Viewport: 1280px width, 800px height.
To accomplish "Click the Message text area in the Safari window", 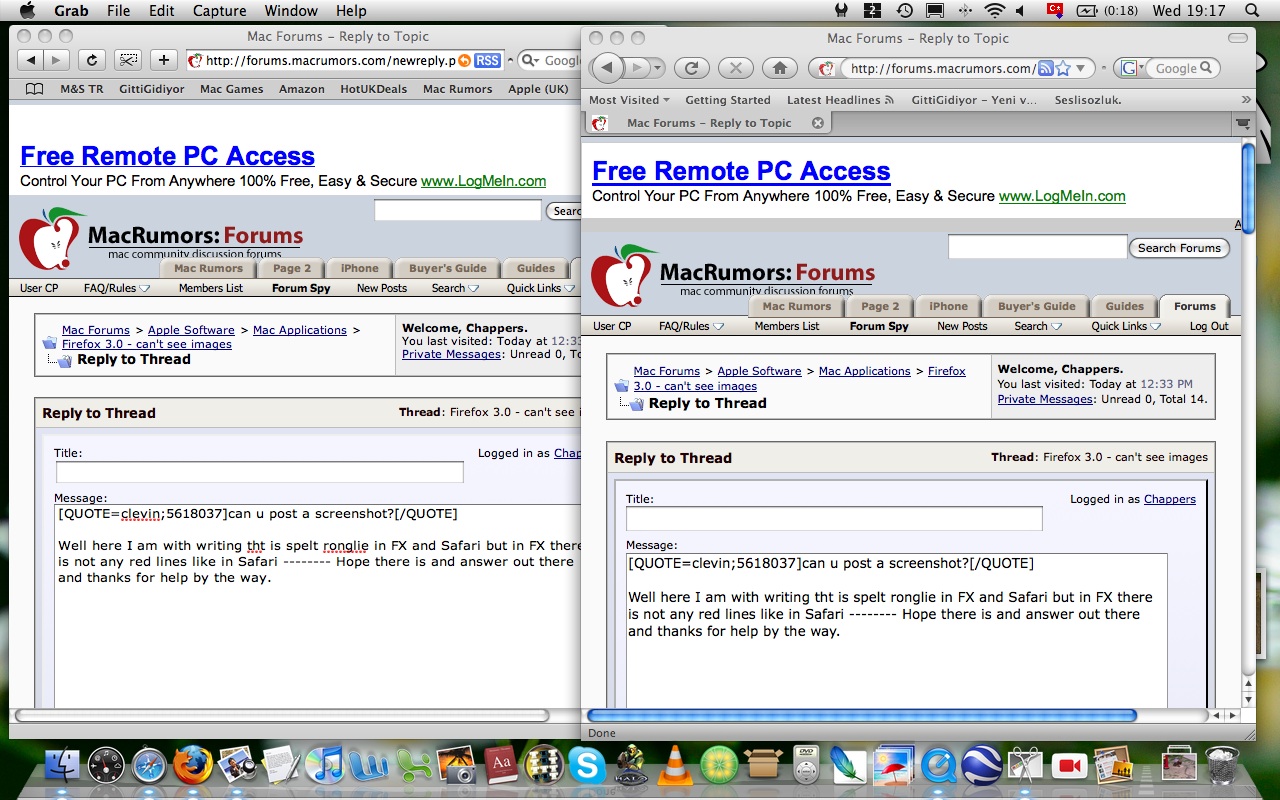I will [319, 605].
